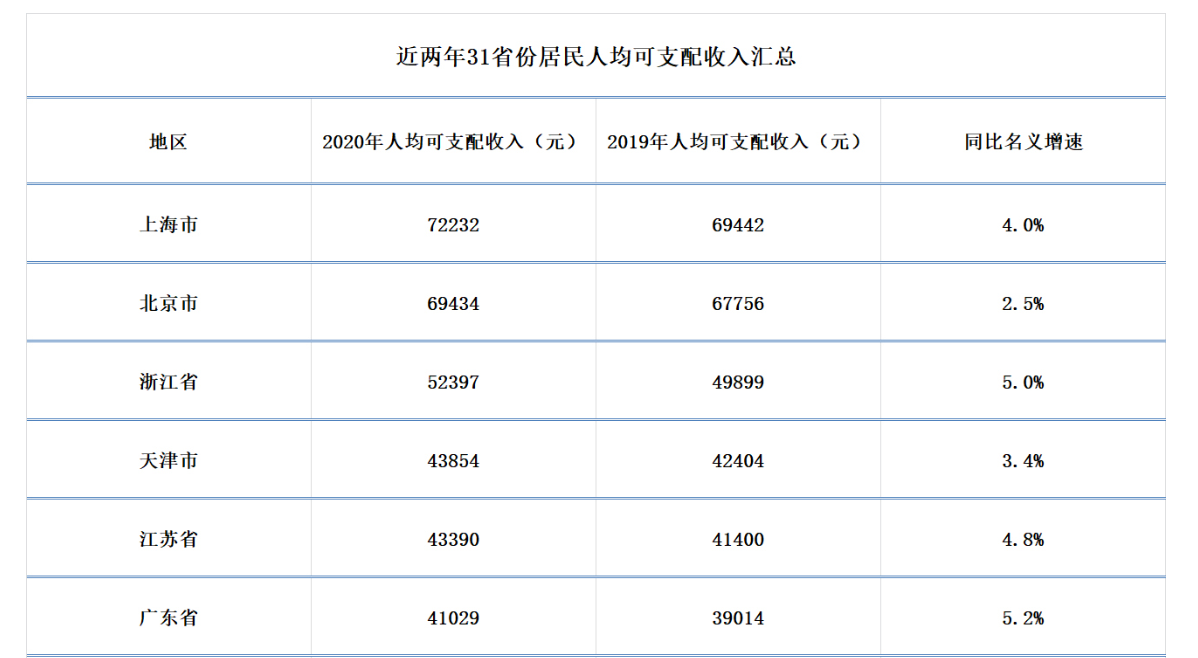Select the value 49899
The image size is (1198, 658).
[x=738, y=382]
